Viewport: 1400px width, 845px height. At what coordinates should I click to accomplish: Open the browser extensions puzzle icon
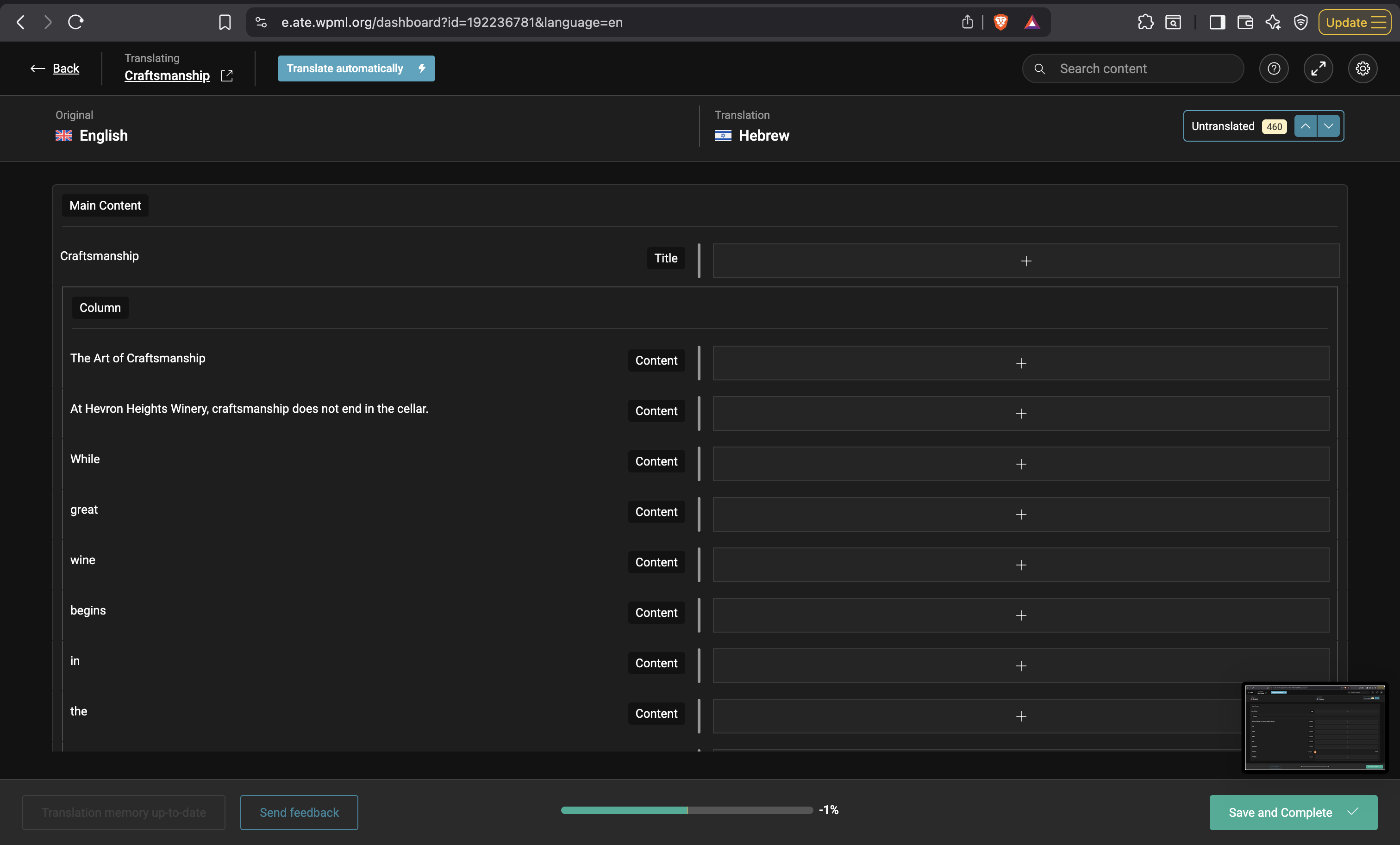click(1145, 22)
